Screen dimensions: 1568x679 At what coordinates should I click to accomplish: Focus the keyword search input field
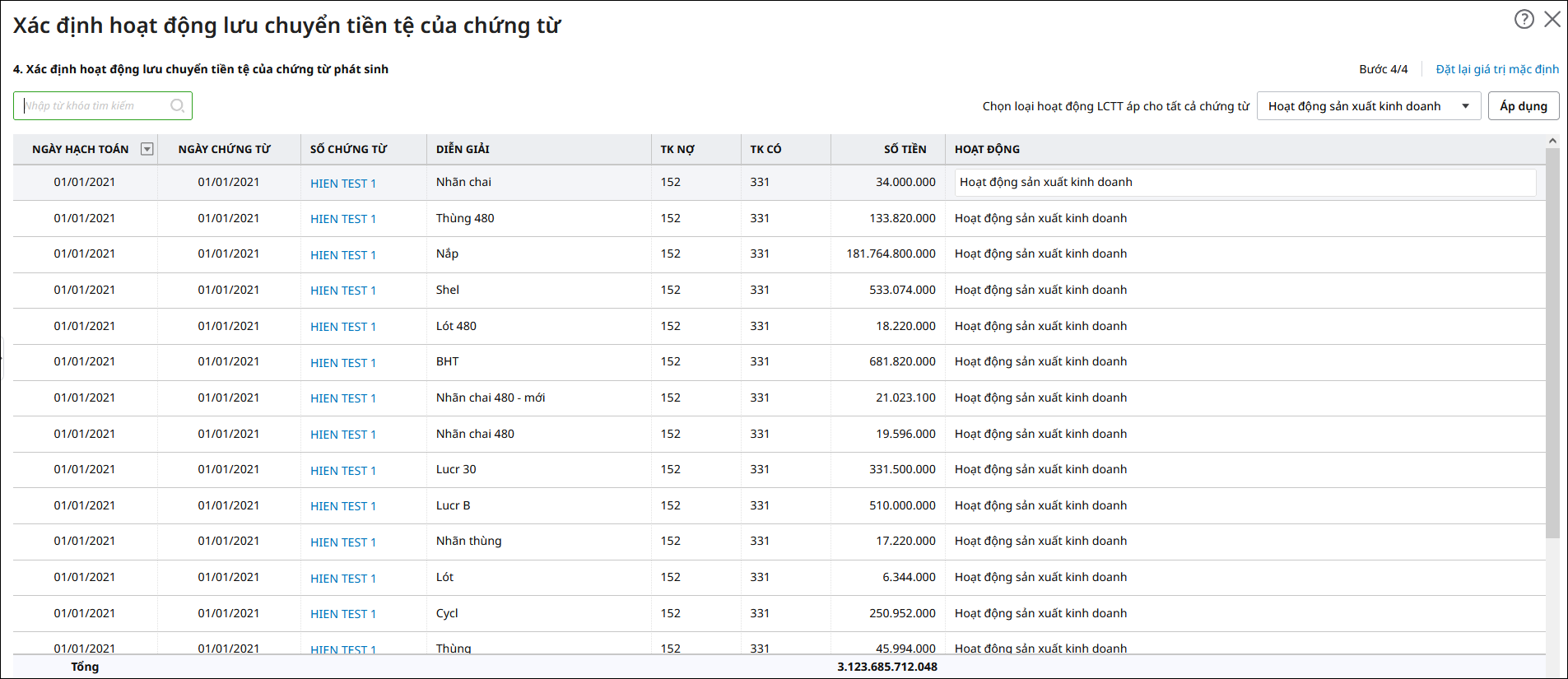[95, 106]
